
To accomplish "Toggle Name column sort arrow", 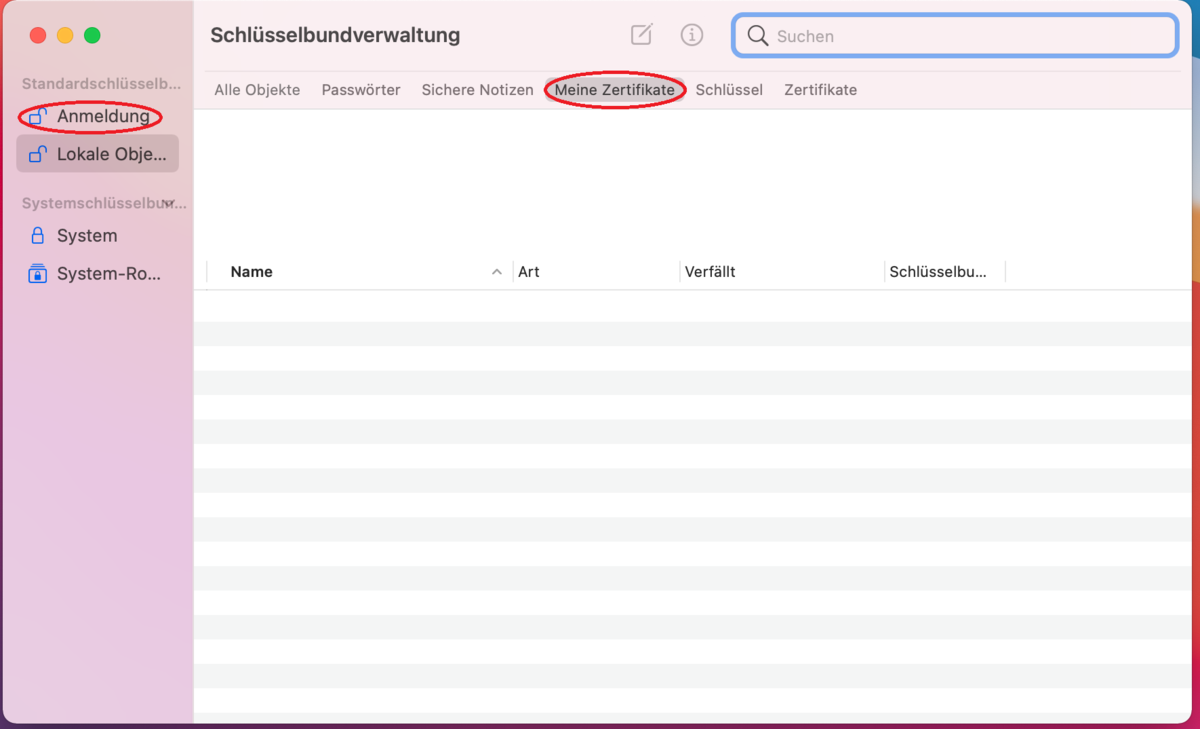I will point(497,272).
